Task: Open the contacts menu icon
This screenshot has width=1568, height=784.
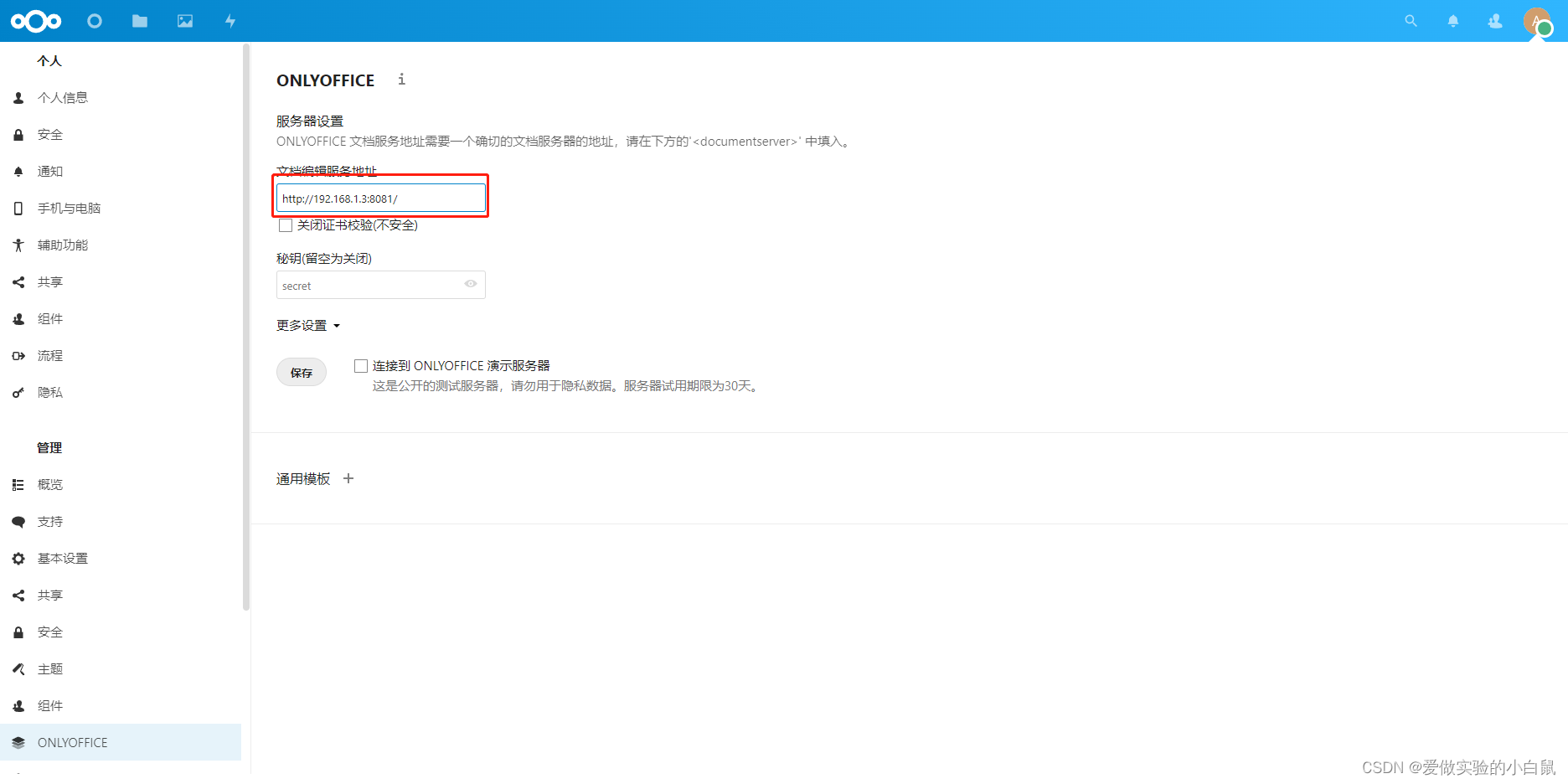Action: [1495, 21]
